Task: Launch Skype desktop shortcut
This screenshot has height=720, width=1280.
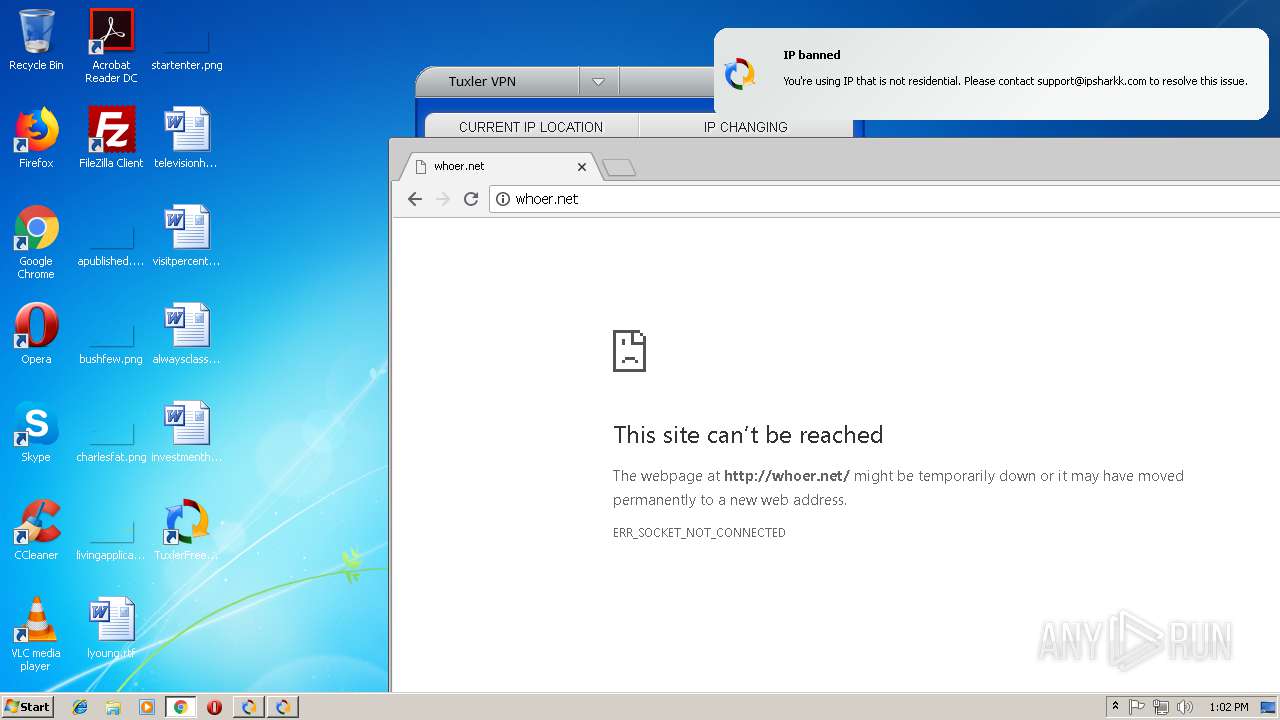Action: point(36,432)
